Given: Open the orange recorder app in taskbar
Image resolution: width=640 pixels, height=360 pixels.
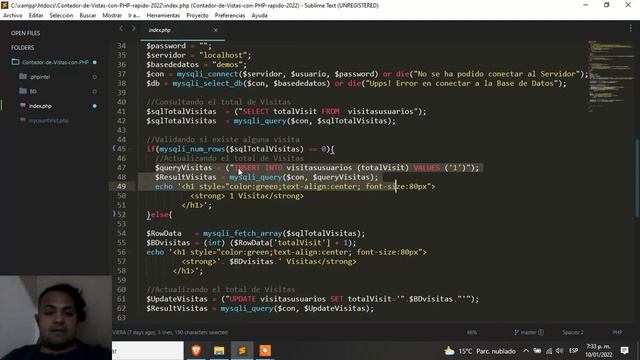Looking at the screenshot, I should pos(265,351).
